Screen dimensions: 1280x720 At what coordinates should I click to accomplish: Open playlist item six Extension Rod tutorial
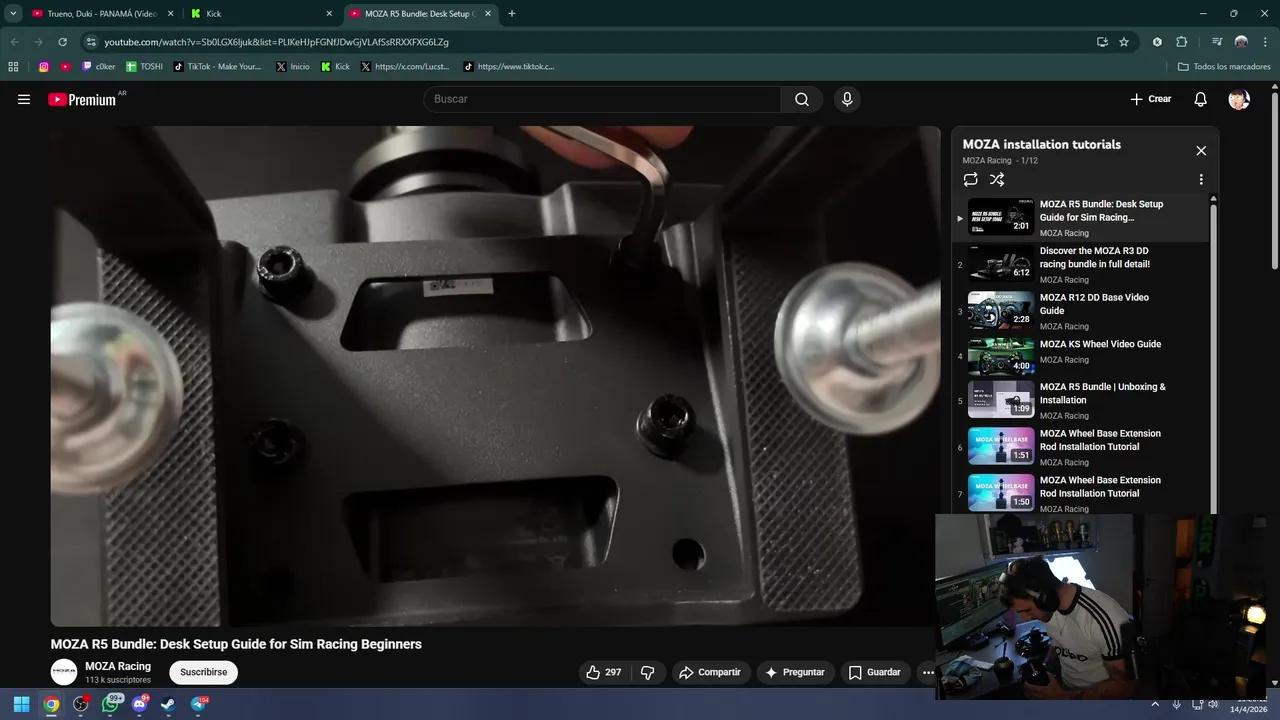tap(1082, 447)
